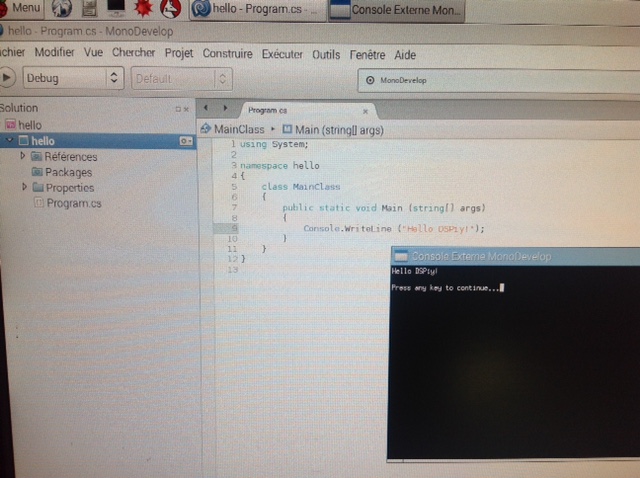This screenshot has height=478, width=640.
Task: Navigate back with the left arrow beside tabs
Action: 206,108
